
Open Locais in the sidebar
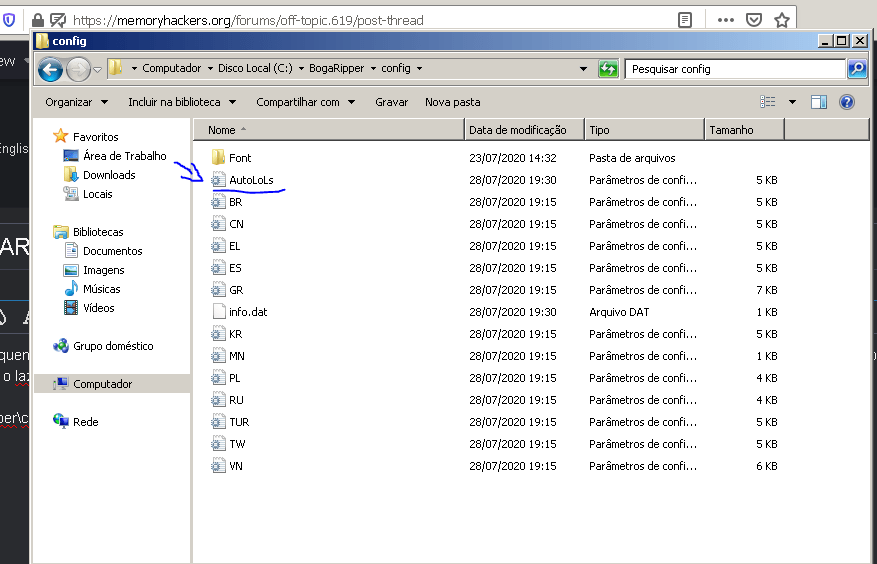tap(97, 194)
